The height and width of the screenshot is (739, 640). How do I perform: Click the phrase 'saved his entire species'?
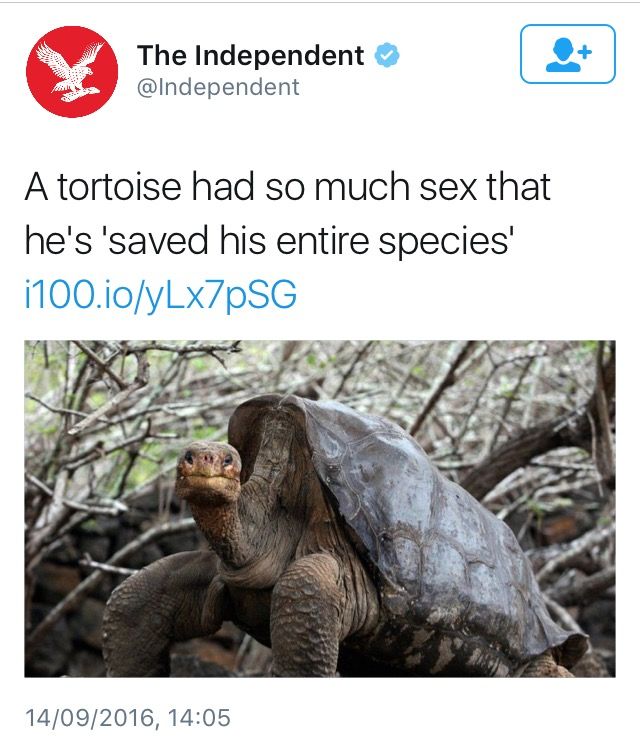tap(309, 240)
